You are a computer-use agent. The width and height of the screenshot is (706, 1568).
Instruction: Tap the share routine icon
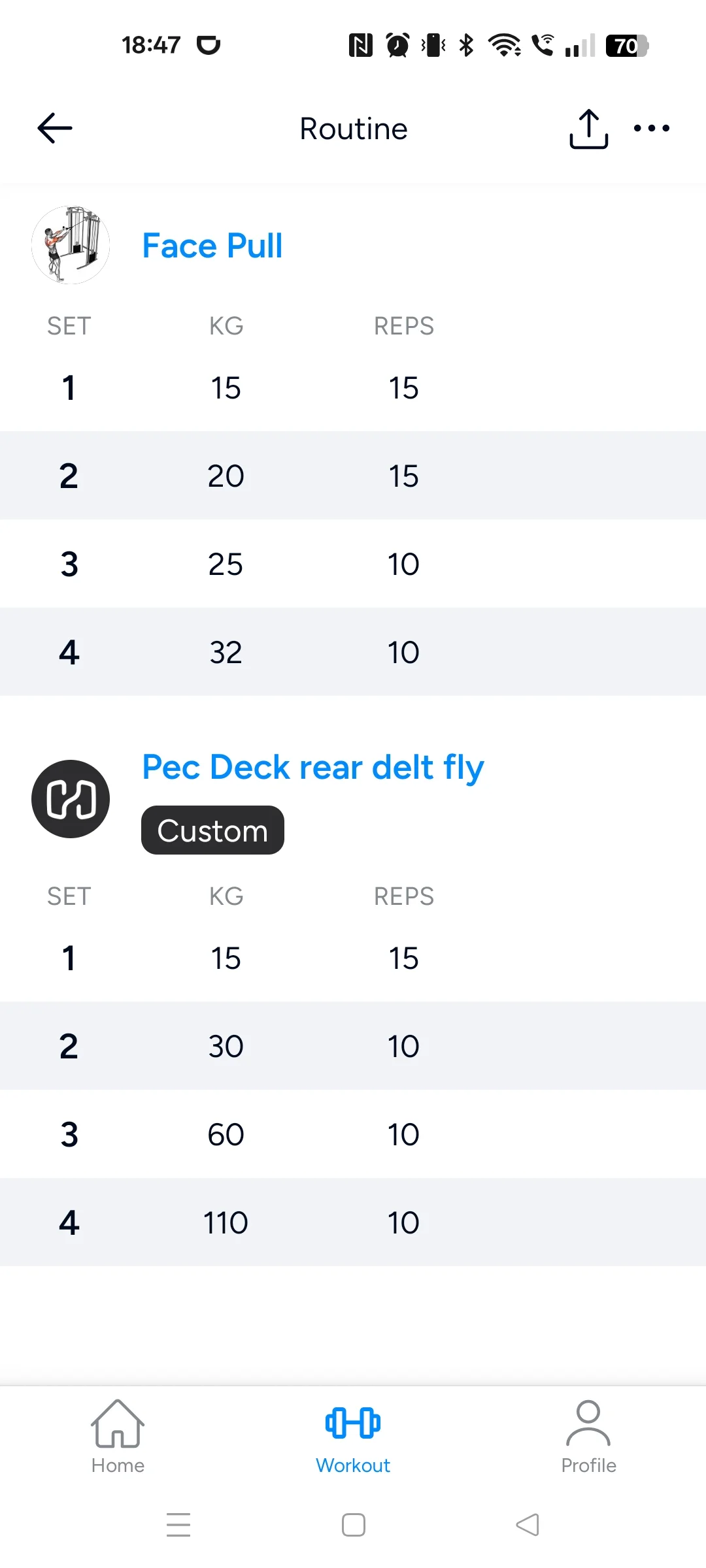pos(588,129)
